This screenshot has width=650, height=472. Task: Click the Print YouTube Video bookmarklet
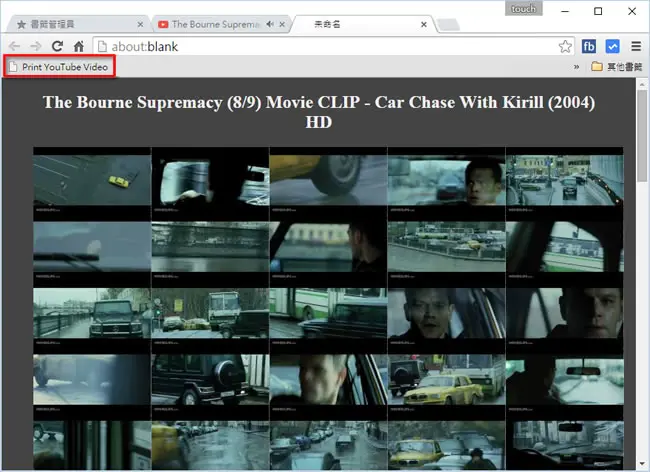[x=59, y=67]
